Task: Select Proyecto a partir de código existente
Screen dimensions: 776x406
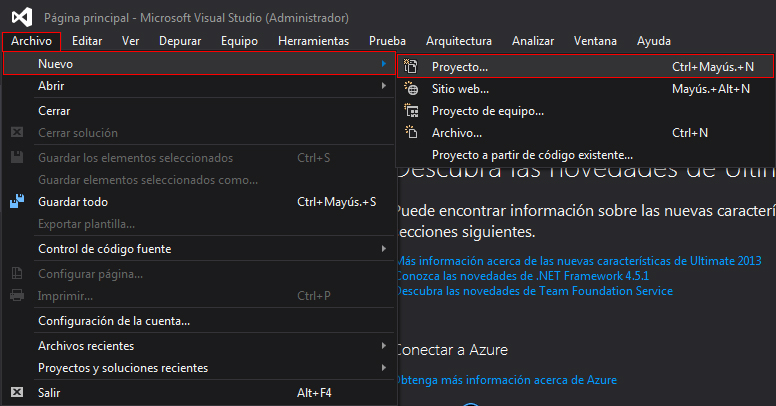Action: coord(532,155)
